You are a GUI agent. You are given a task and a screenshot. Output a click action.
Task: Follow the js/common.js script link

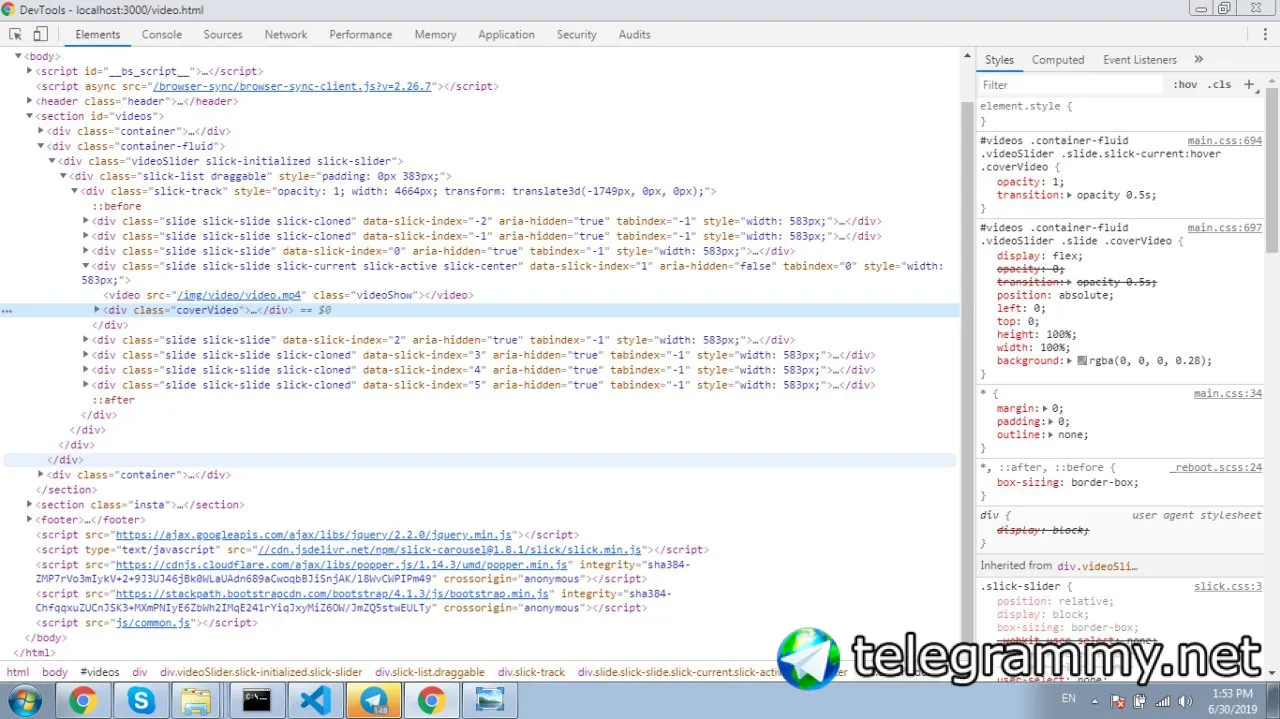[x=152, y=623]
